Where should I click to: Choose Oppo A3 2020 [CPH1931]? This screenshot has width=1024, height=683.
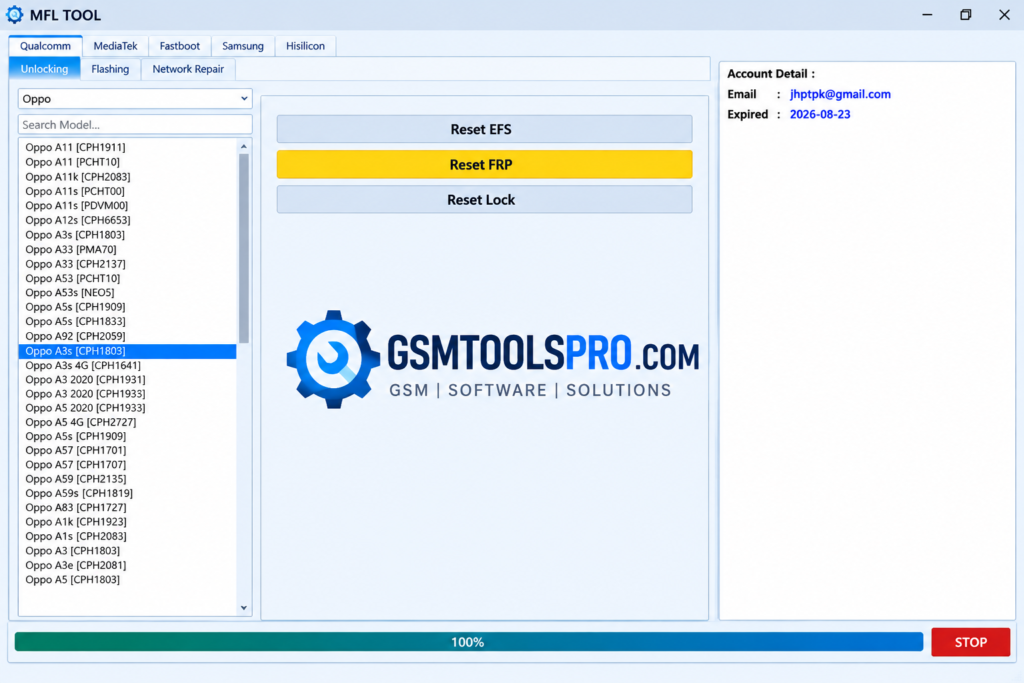(x=127, y=379)
